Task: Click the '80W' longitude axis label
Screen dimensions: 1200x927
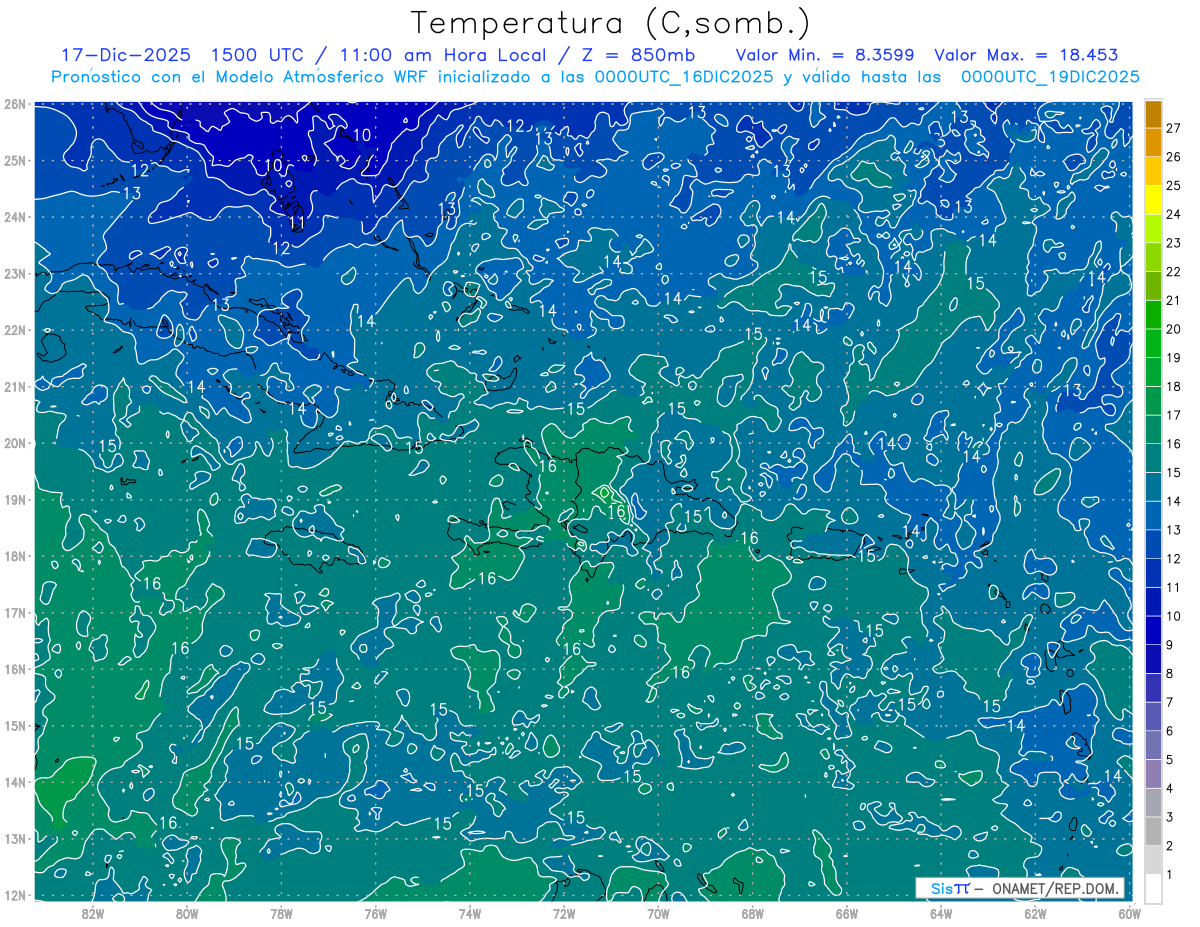Action: [187, 913]
